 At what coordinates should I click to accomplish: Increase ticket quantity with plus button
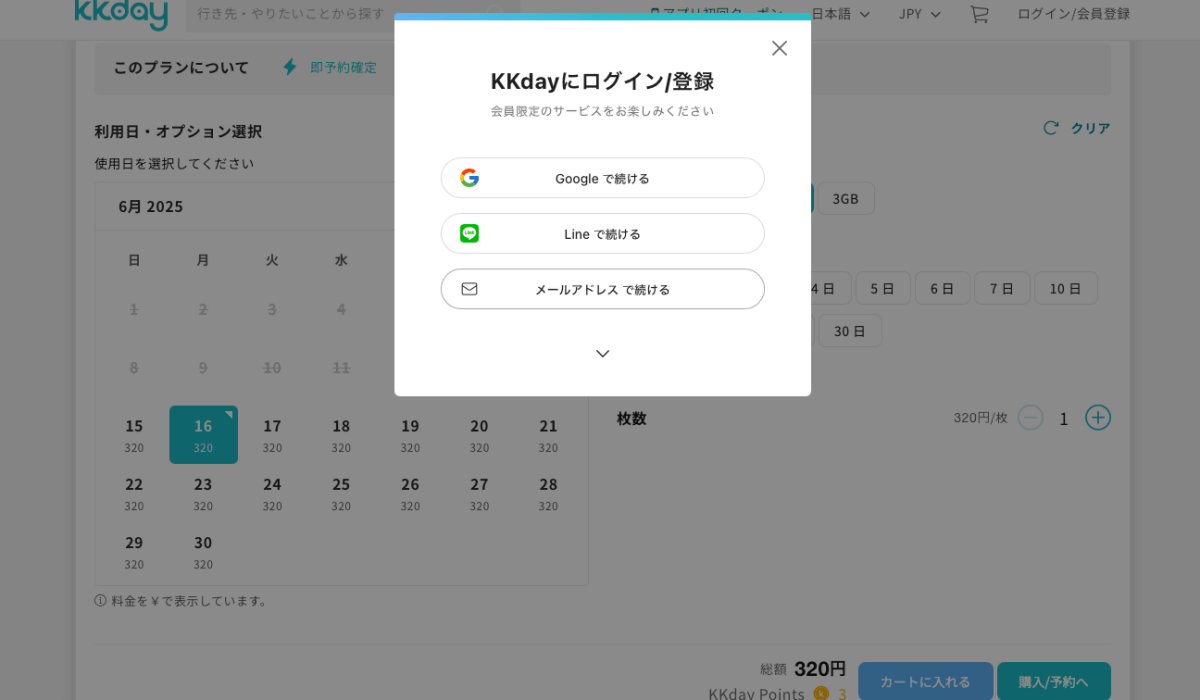point(1098,418)
